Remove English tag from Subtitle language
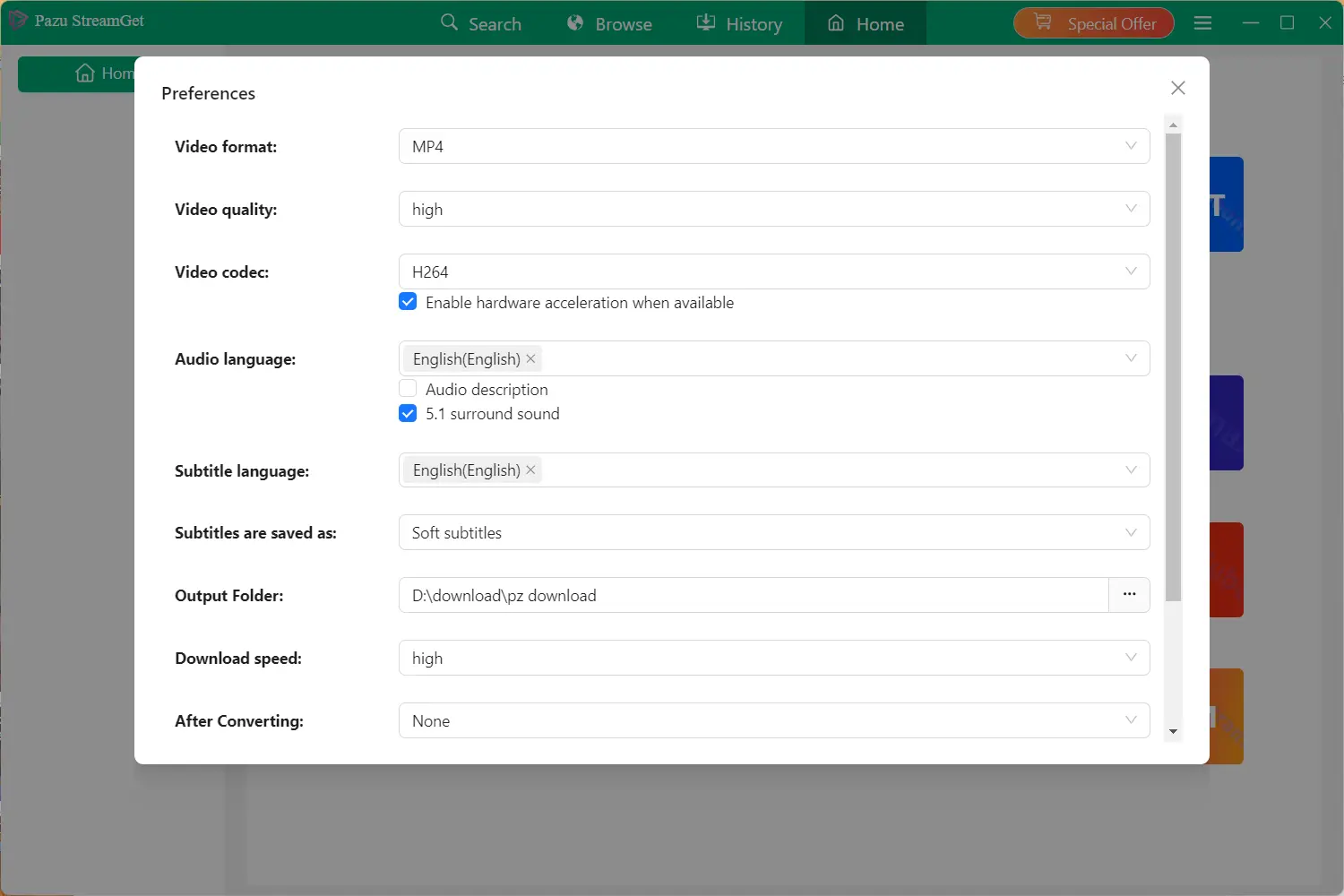1344x896 pixels. pos(530,470)
